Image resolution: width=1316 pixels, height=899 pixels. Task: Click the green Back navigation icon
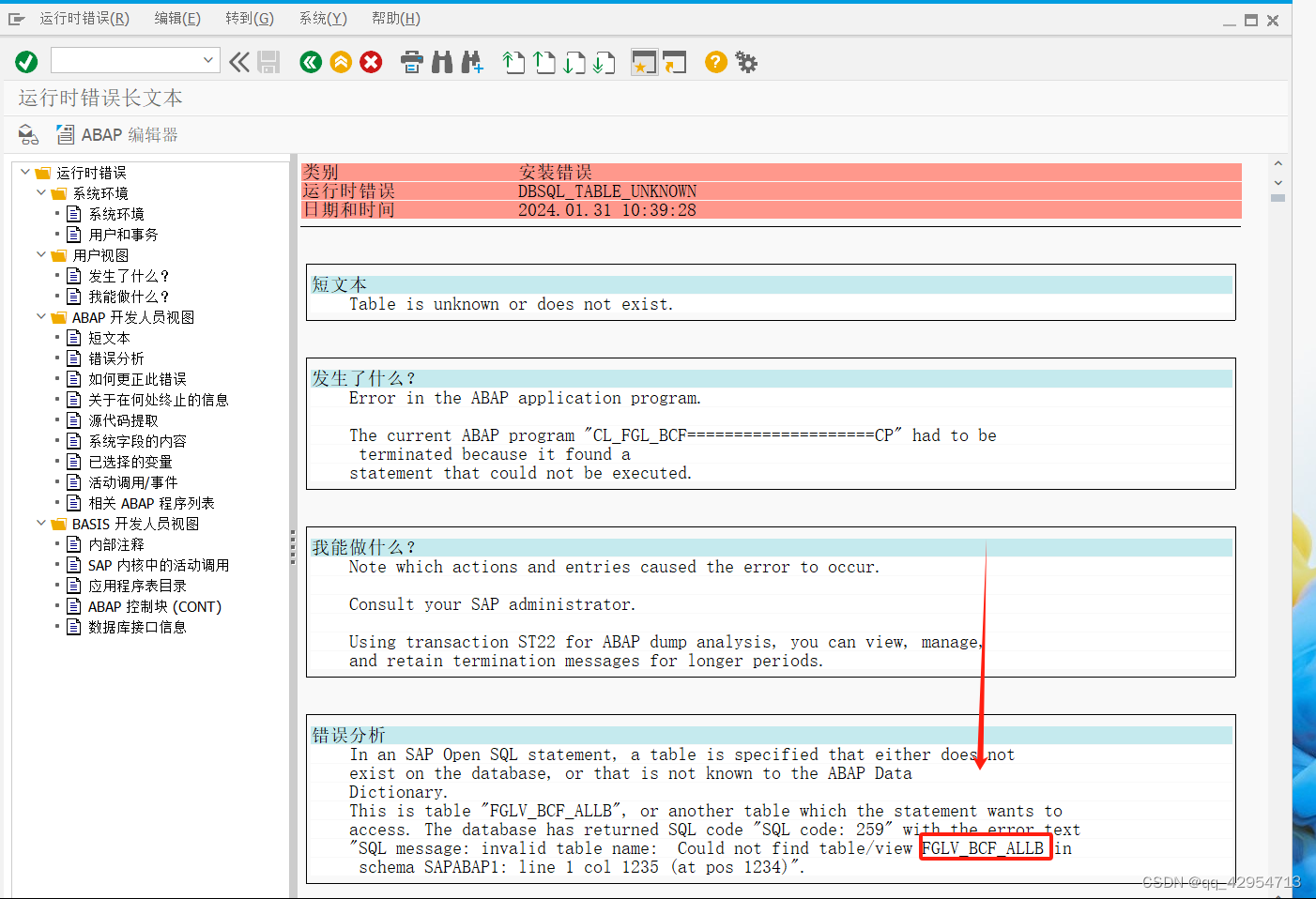pyautogui.click(x=310, y=62)
